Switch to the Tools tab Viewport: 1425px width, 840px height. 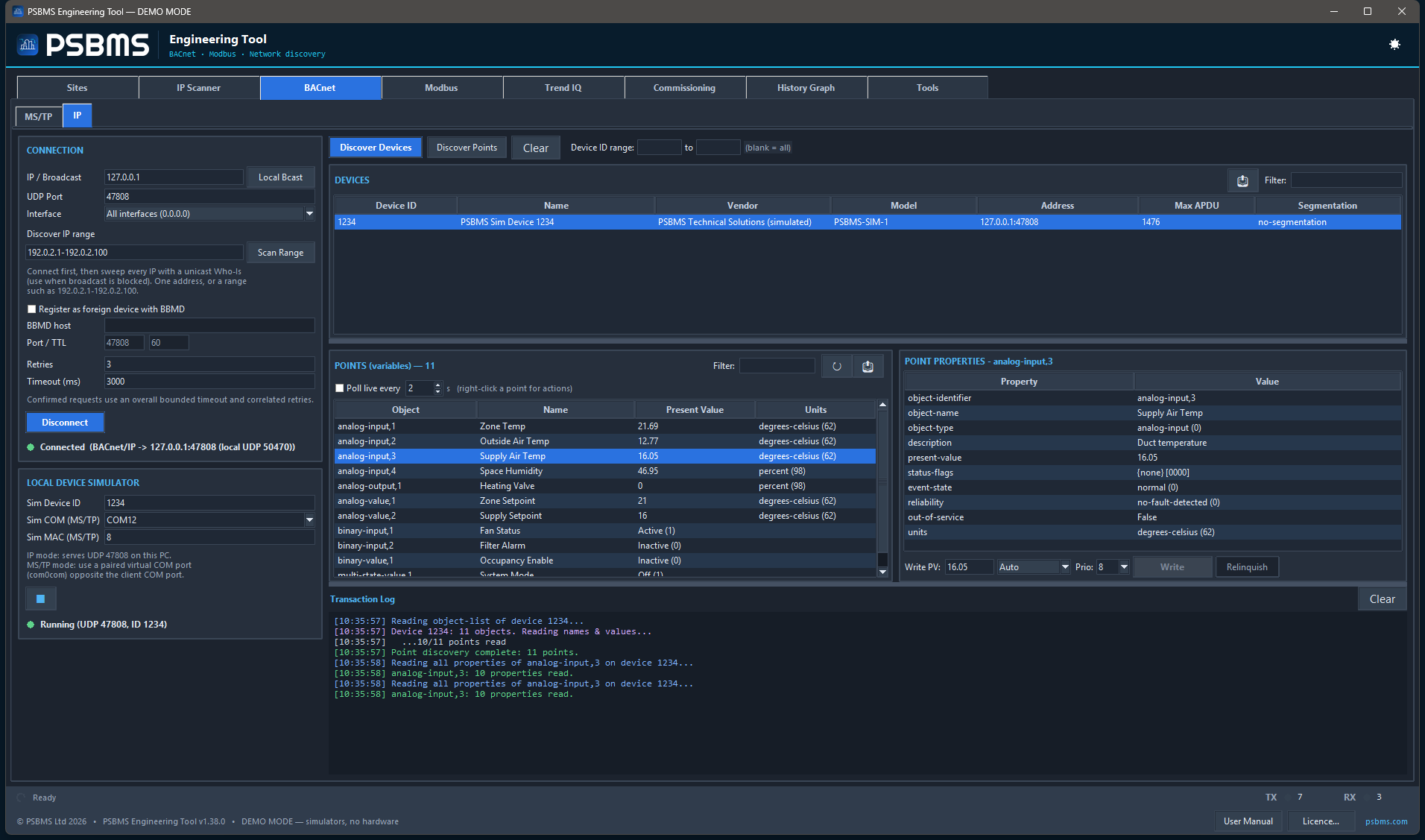click(928, 88)
